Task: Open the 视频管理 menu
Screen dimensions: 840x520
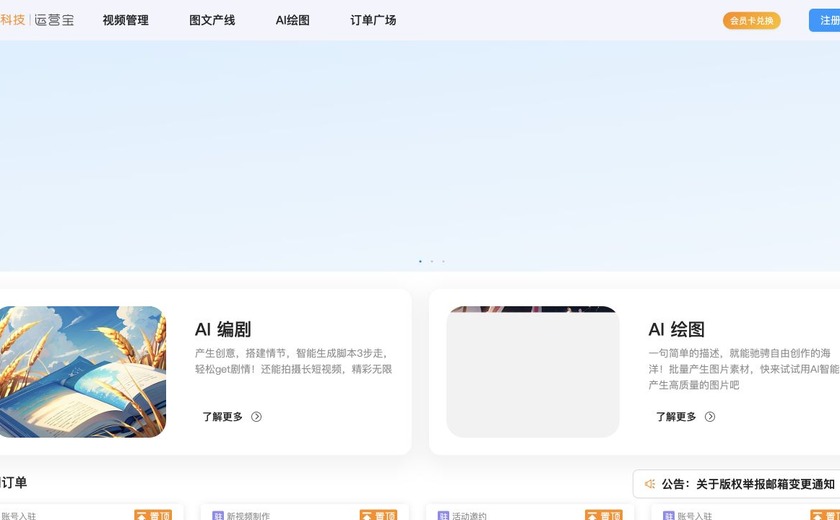Action: tap(125, 20)
